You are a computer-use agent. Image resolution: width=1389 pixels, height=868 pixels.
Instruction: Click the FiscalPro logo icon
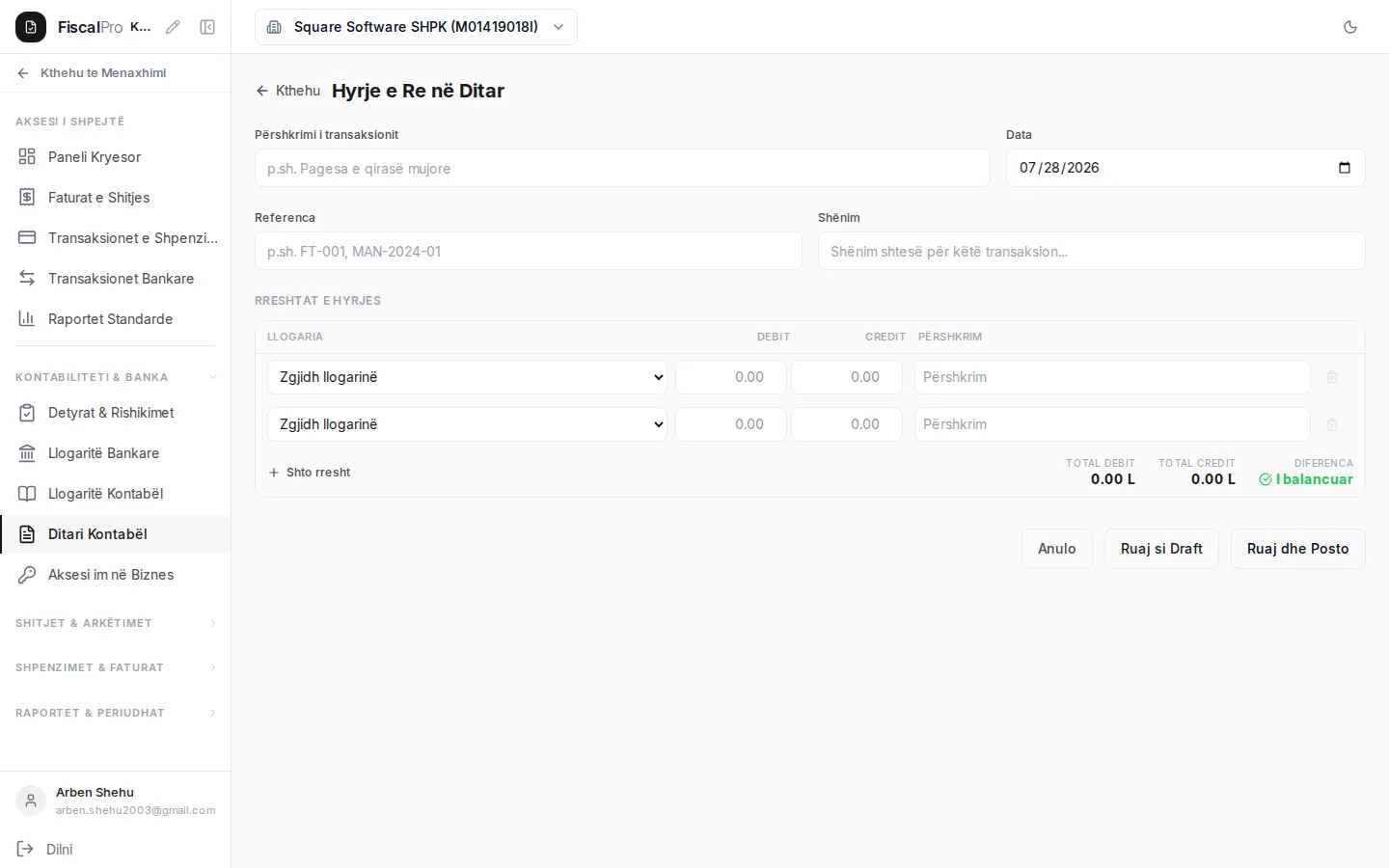click(31, 27)
